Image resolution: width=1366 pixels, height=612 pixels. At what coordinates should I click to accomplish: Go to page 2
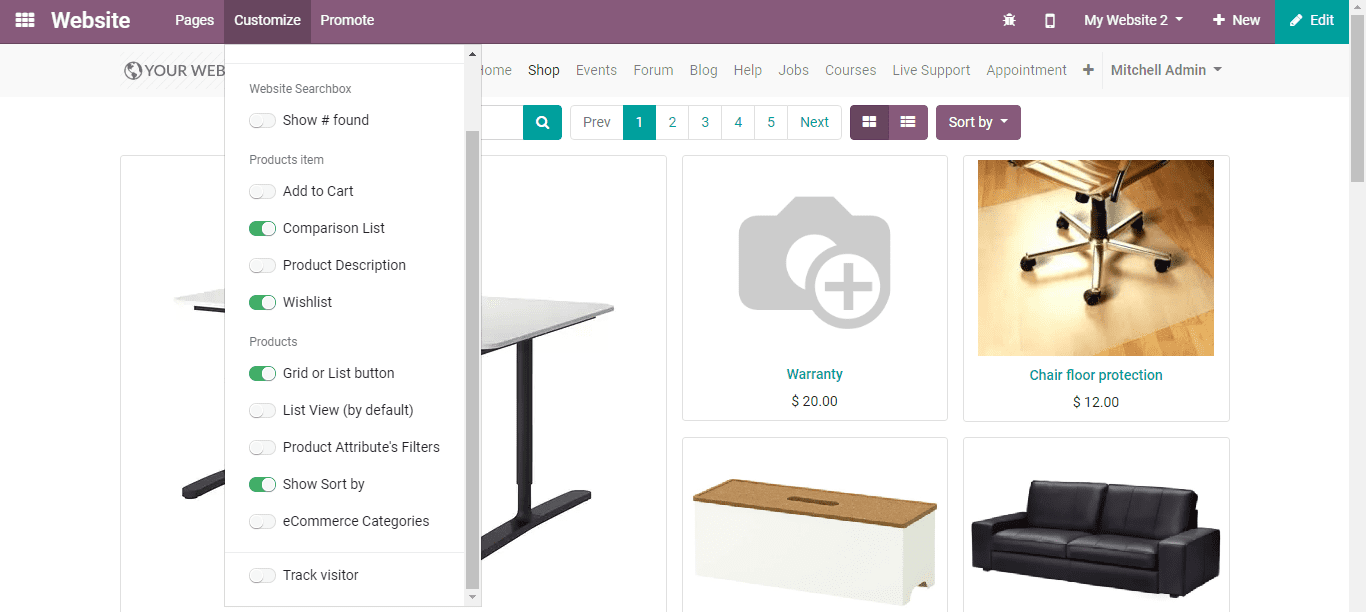672,122
